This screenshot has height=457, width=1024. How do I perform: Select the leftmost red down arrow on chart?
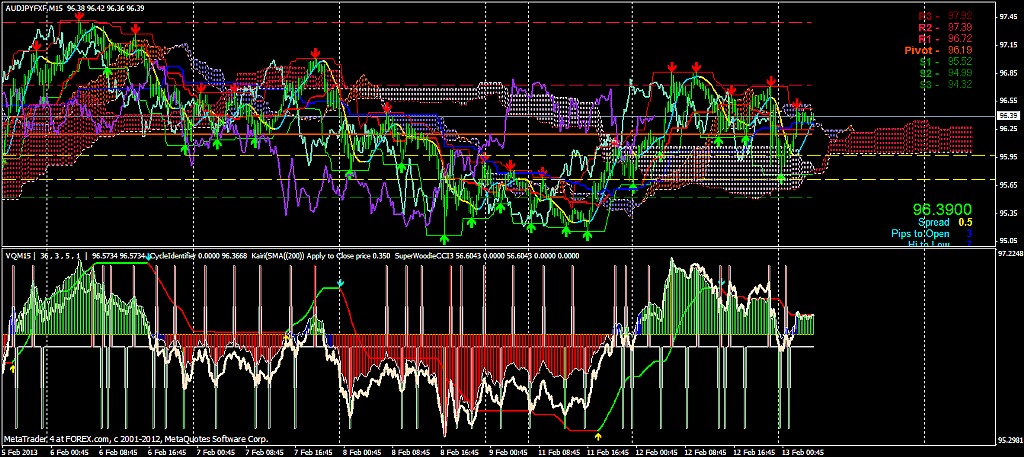[37, 45]
